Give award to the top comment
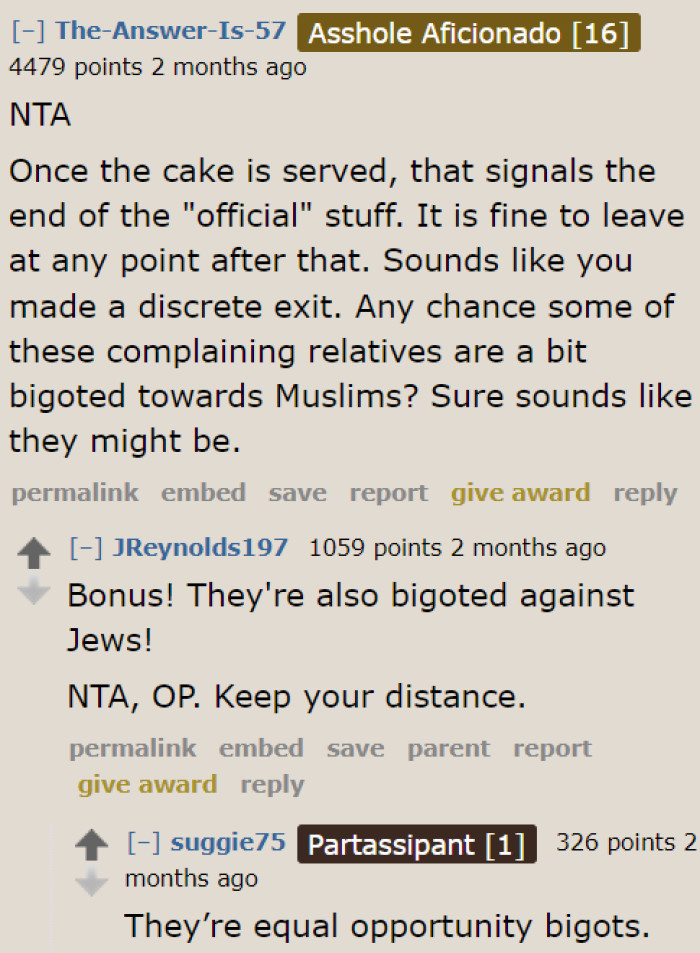This screenshot has height=953, width=700. pos(520,492)
